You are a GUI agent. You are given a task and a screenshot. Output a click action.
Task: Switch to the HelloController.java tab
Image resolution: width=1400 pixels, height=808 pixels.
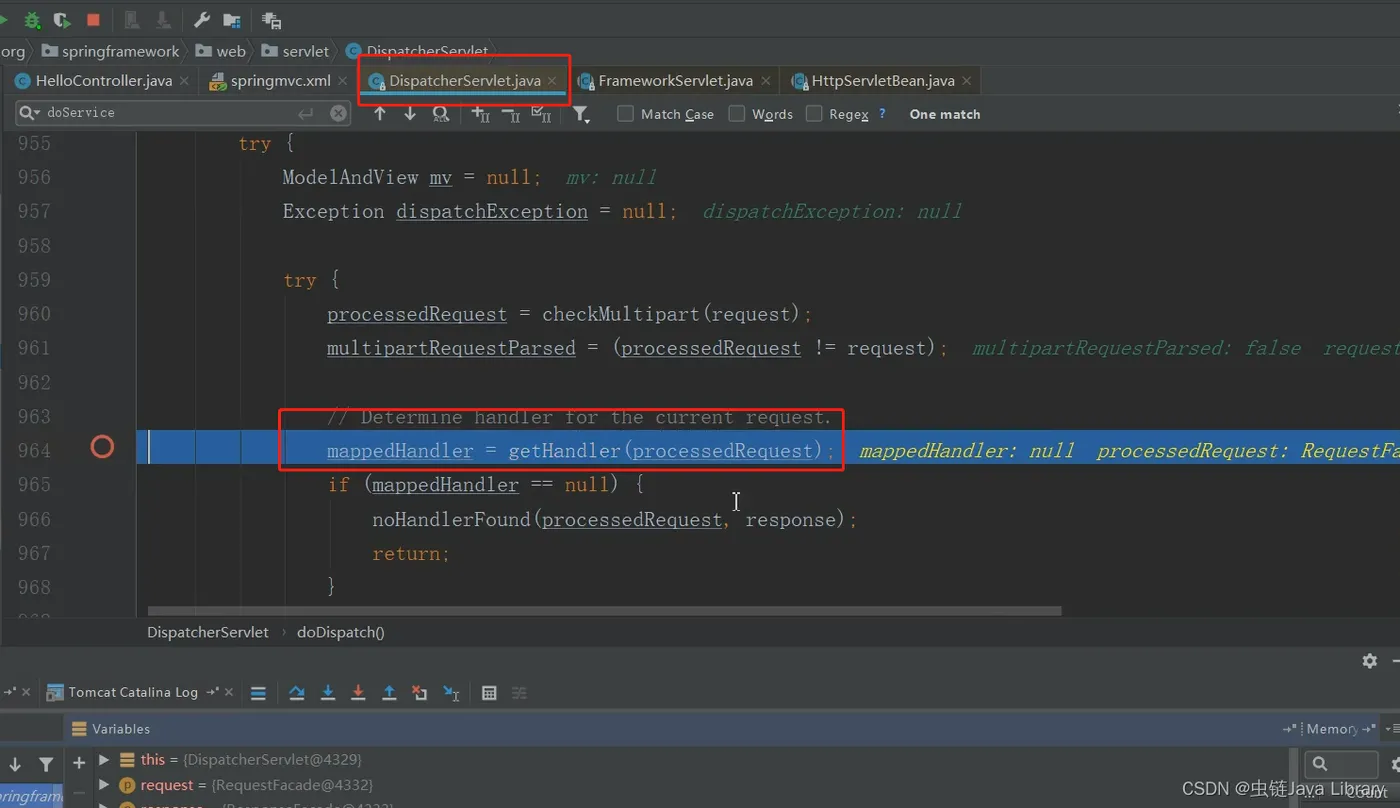103,81
